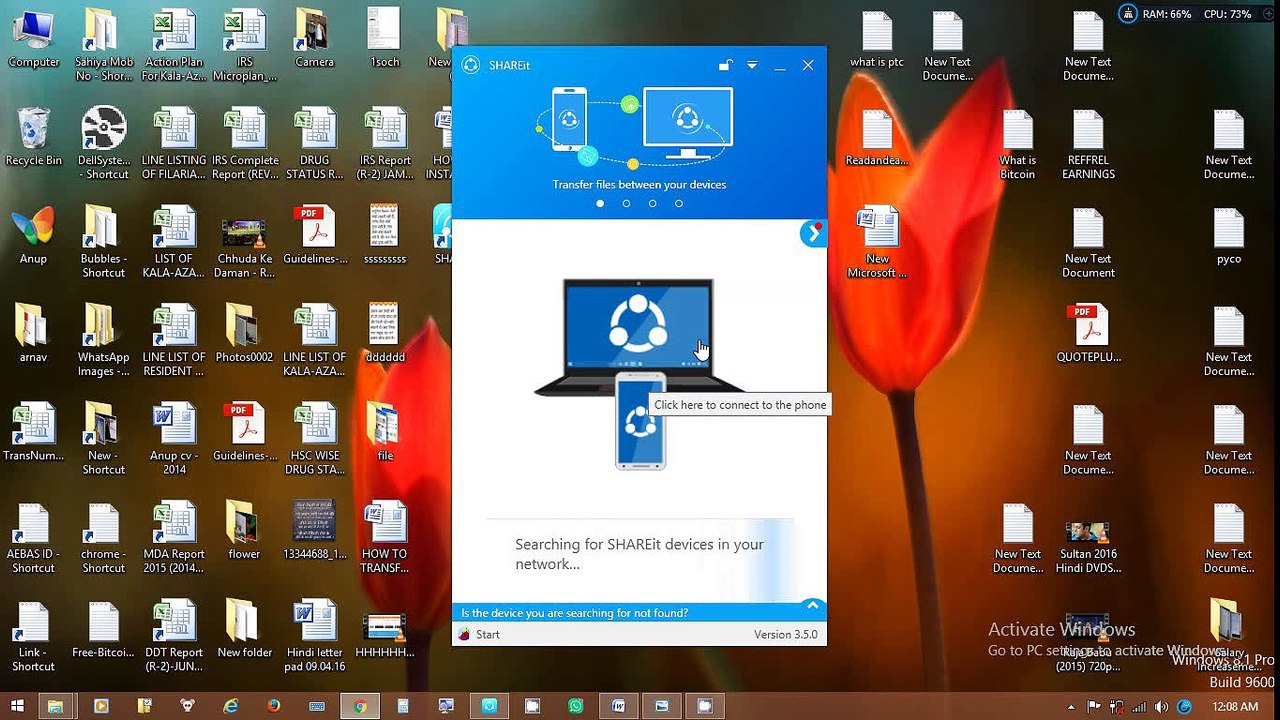This screenshot has width=1280, height=720.
Task: Open the SHAREit menu dropdown arrow
Action: (x=752, y=66)
